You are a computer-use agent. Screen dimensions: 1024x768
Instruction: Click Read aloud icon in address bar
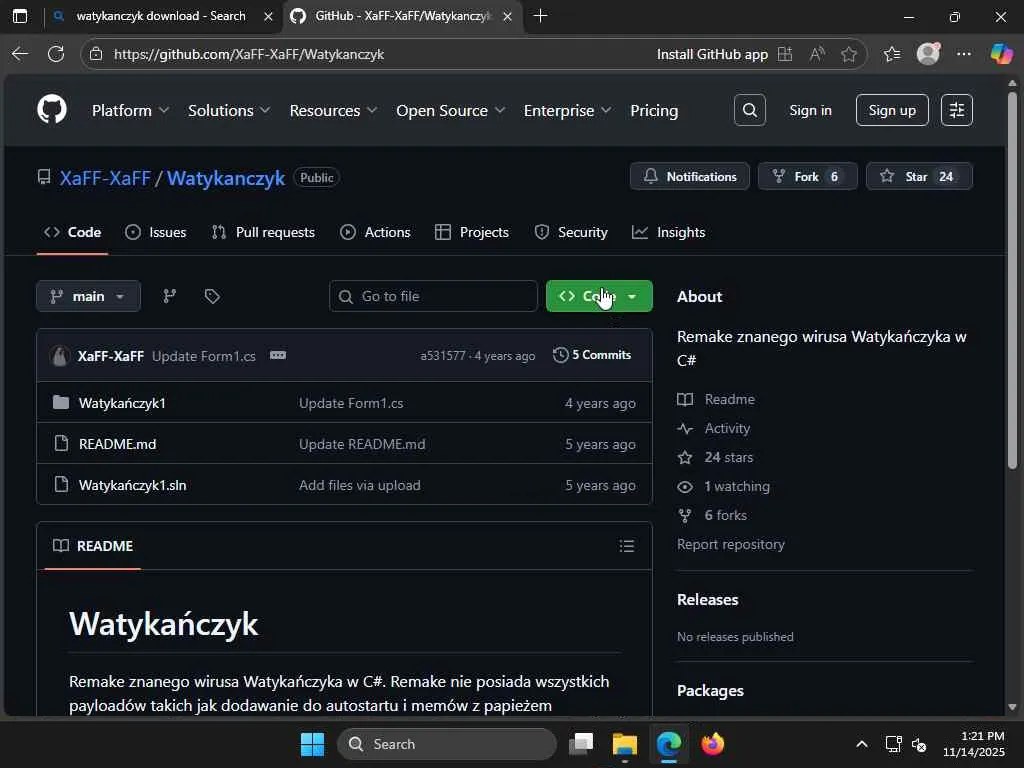817,54
